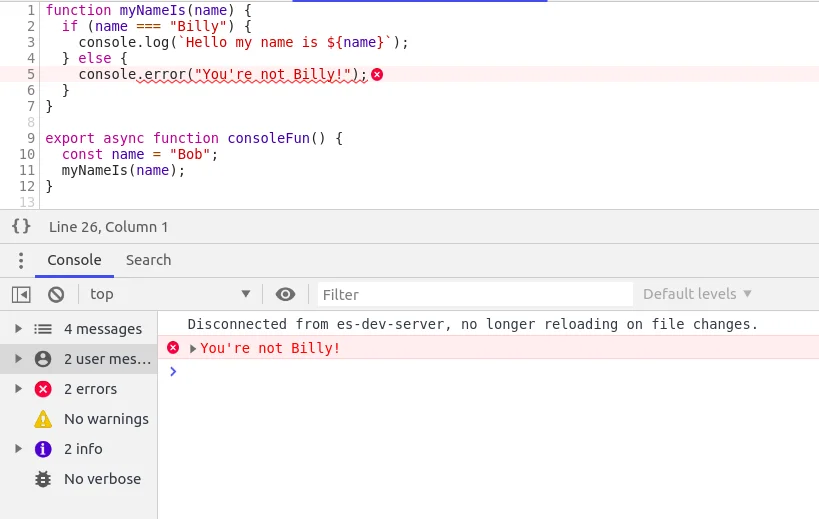This screenshot has width=819, height=519.
Task: Expand the 4 messages group
Action: (18, 329)
